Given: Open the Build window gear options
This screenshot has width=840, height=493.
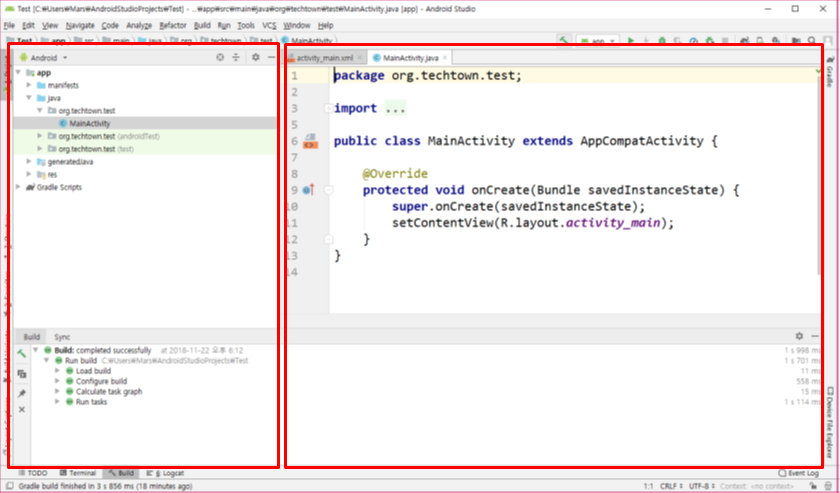Looking at the screenshot, I should (799, 336).
